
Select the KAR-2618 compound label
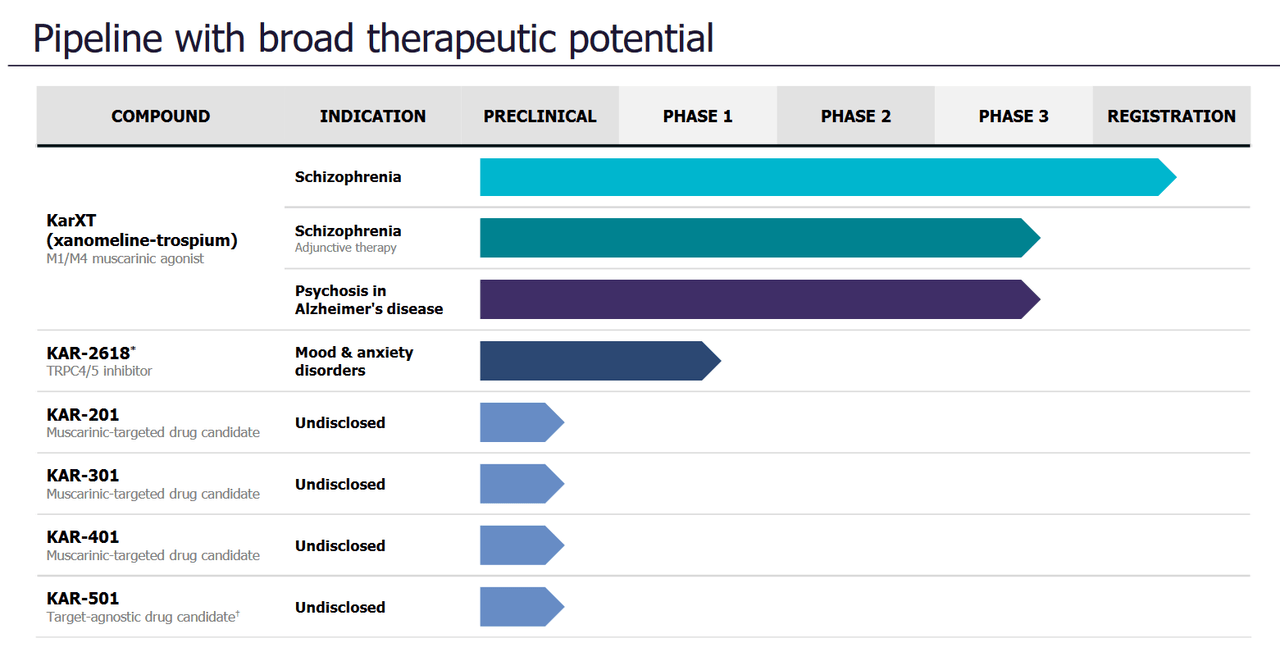88,353
